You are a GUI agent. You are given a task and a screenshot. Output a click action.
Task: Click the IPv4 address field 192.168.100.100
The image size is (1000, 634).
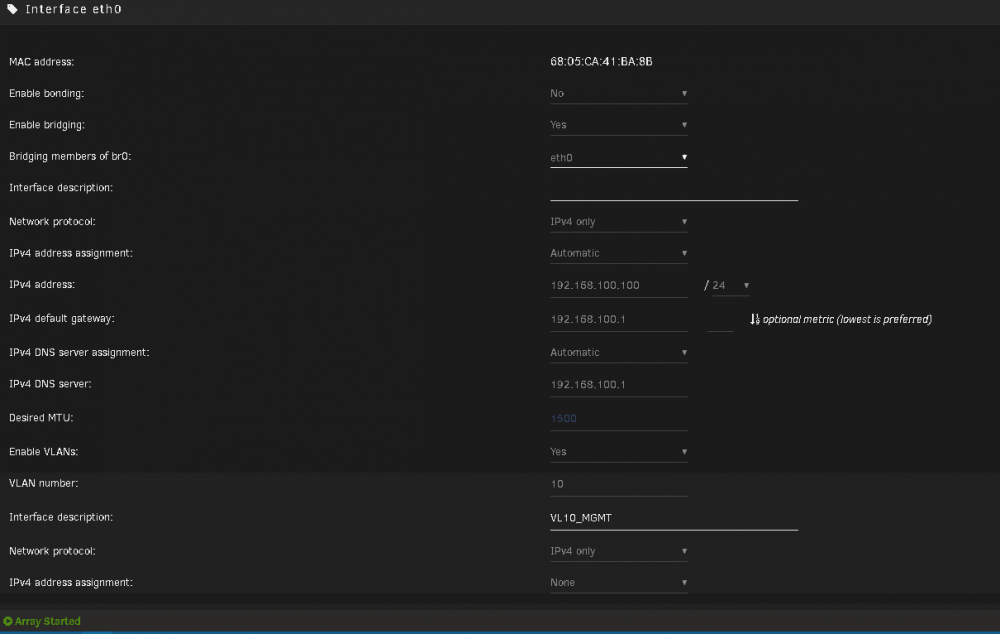coord(618,285)
